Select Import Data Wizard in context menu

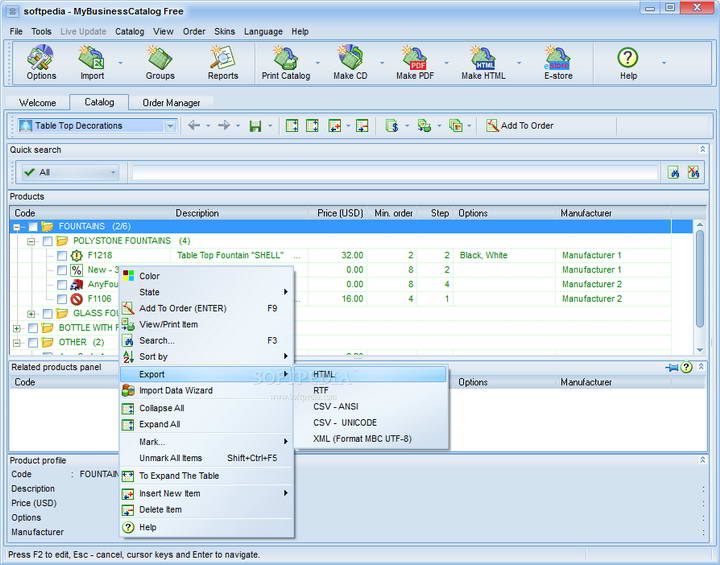[207, 390]
